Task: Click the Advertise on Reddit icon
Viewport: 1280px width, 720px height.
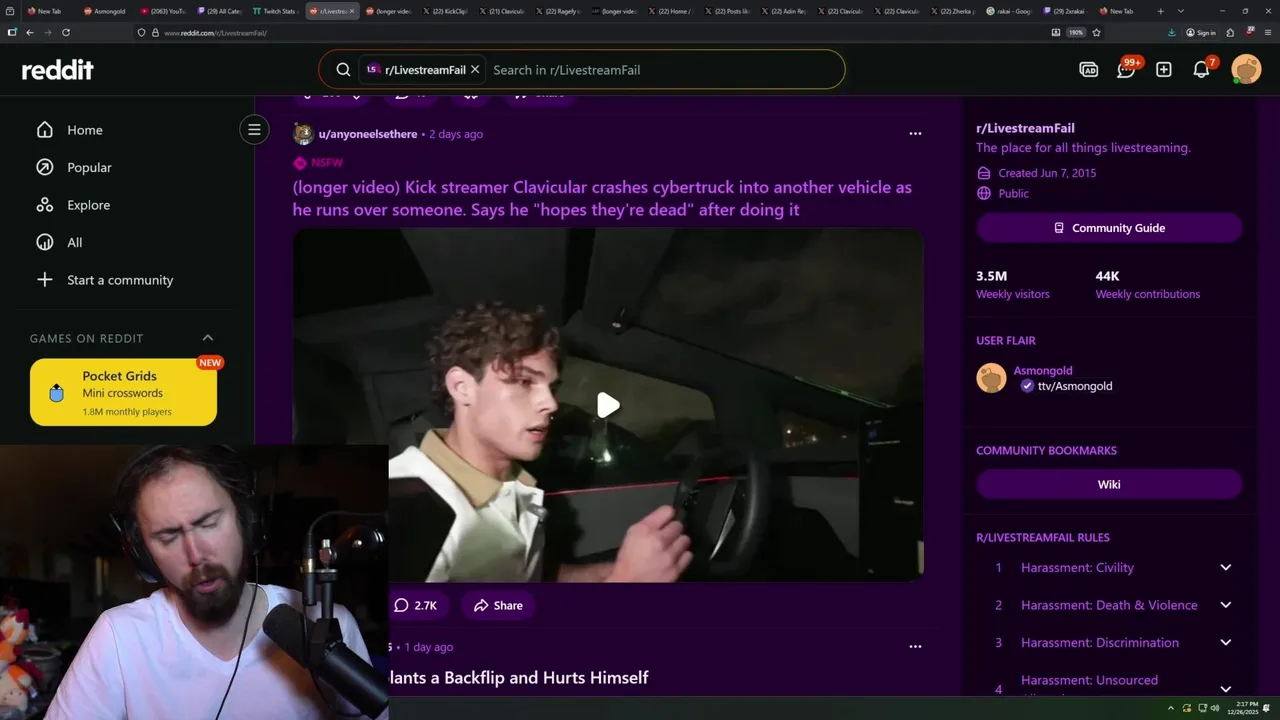Action: click(x=1089, y=70)
